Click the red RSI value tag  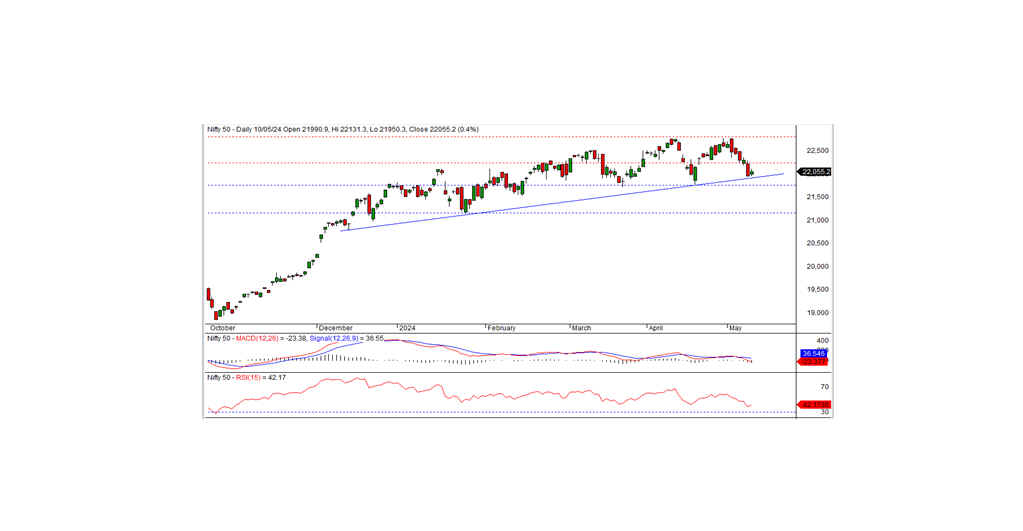(813, 404)
